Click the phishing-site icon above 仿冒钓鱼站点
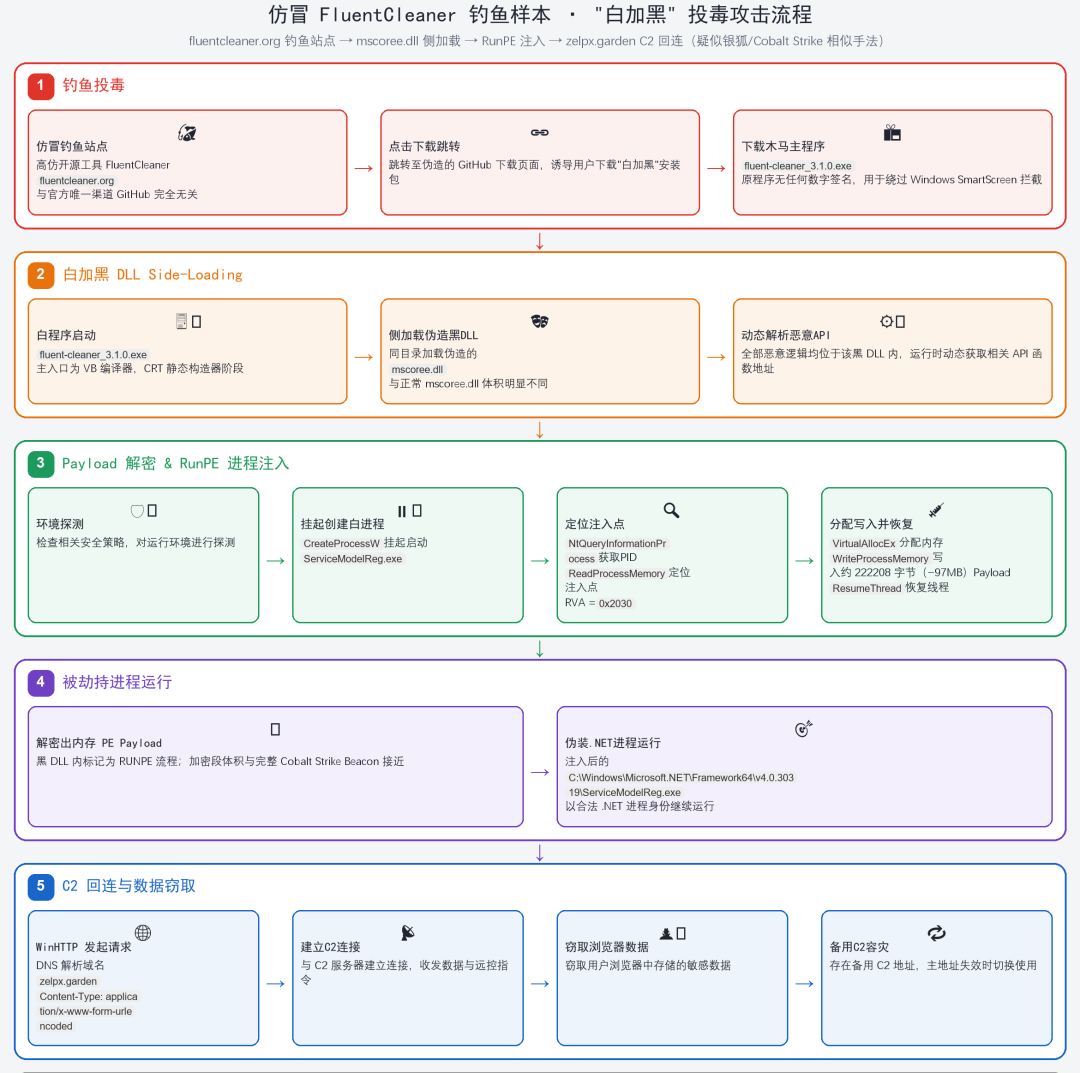1080x1073 pixels. (187, 133)
